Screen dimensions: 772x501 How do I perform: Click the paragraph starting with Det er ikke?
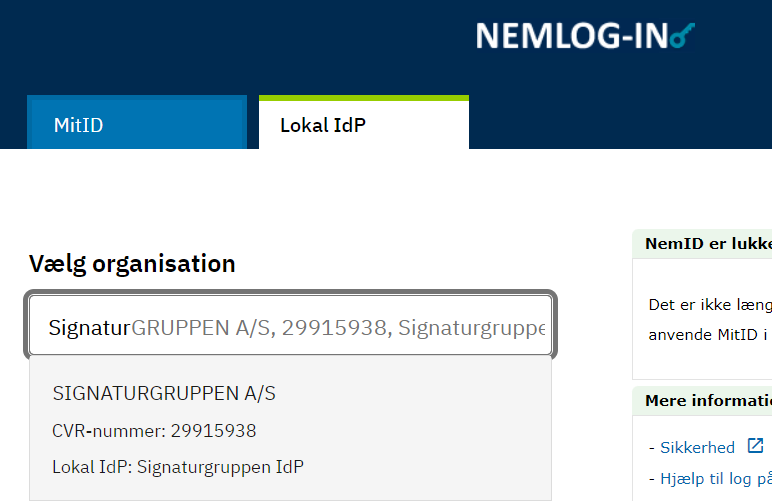pos(710,304)
